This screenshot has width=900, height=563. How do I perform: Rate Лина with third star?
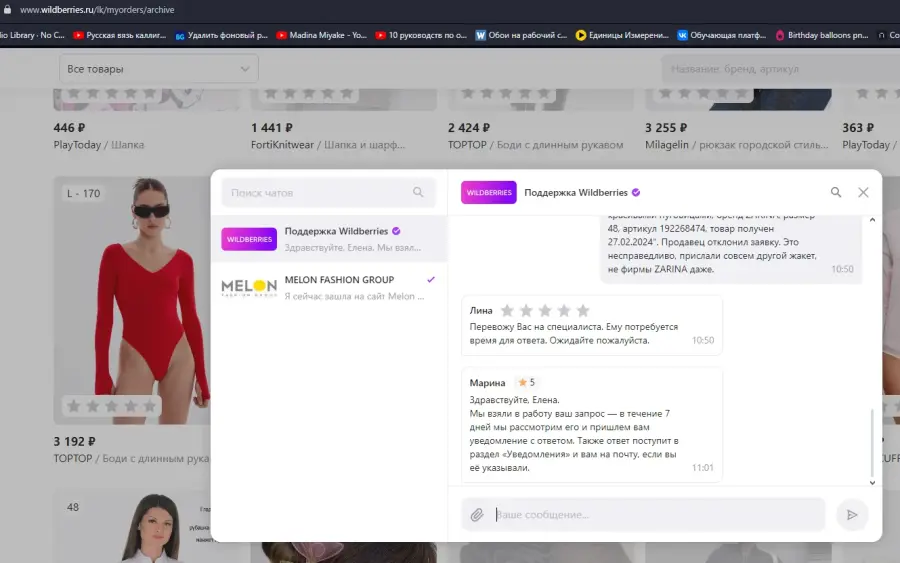(545, 310)
